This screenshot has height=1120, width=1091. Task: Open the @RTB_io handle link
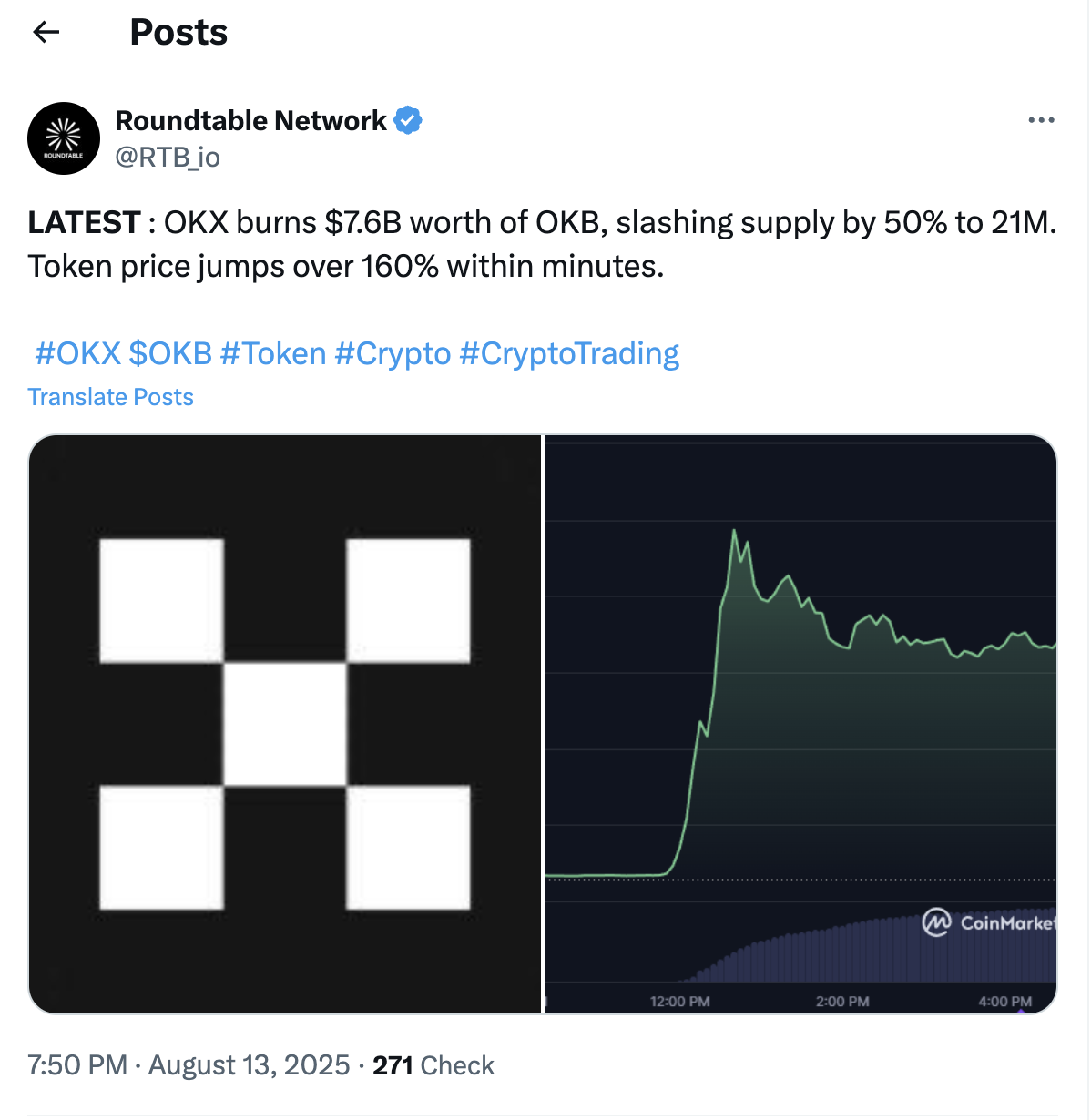point(168,158)
